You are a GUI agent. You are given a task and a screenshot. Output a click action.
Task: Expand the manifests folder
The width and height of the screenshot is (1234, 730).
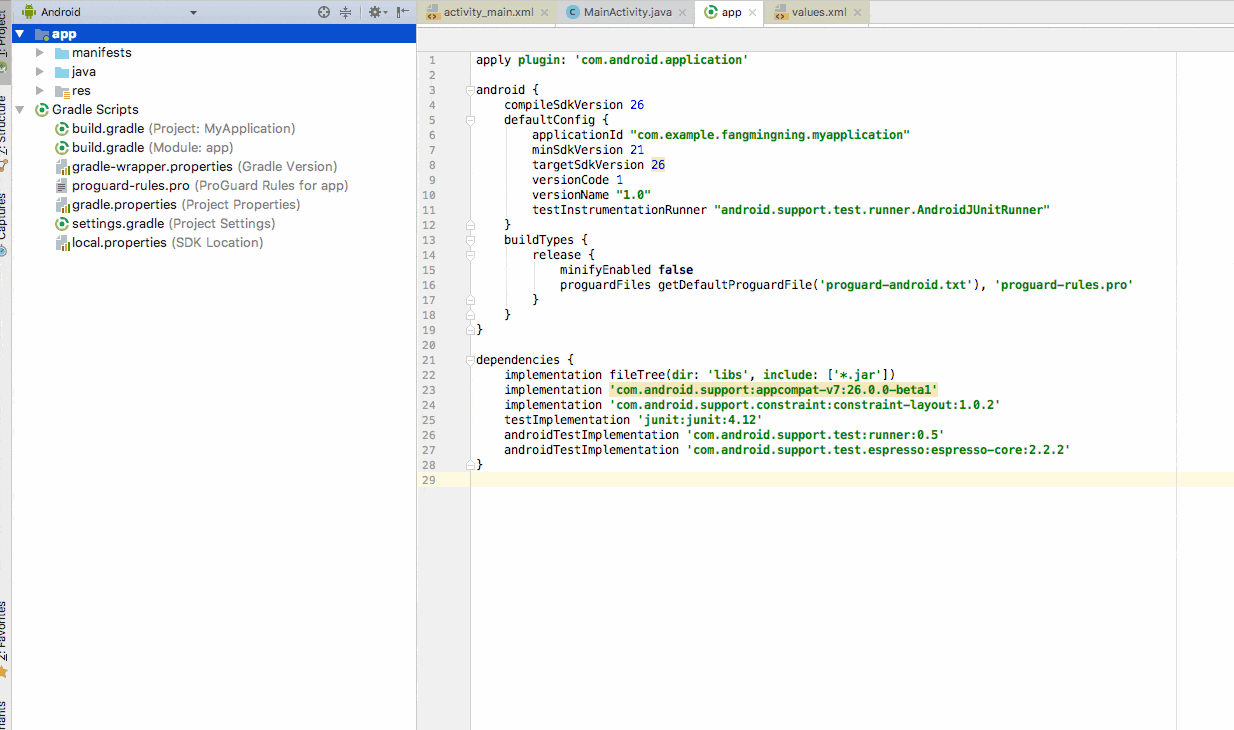pyautogui.click(x=40, y=53)
